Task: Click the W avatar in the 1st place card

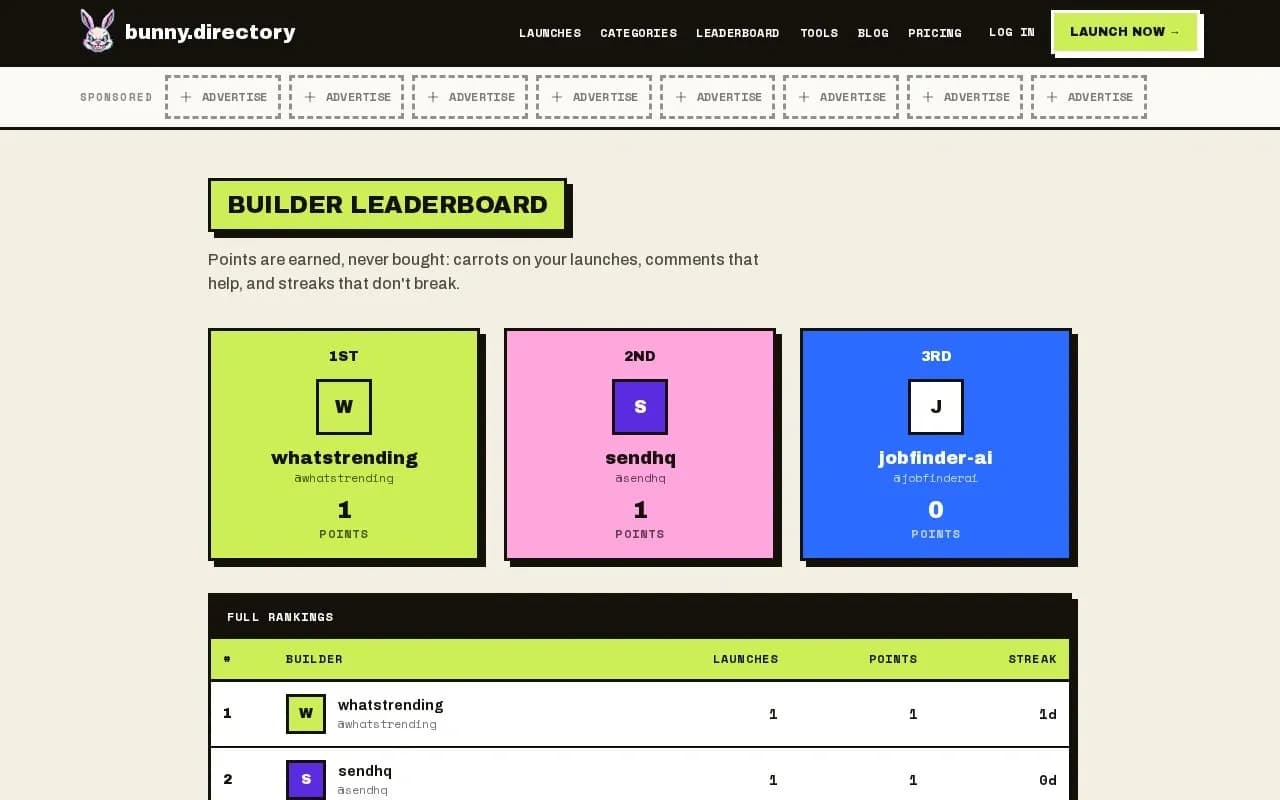Action: tap(344, 407)
